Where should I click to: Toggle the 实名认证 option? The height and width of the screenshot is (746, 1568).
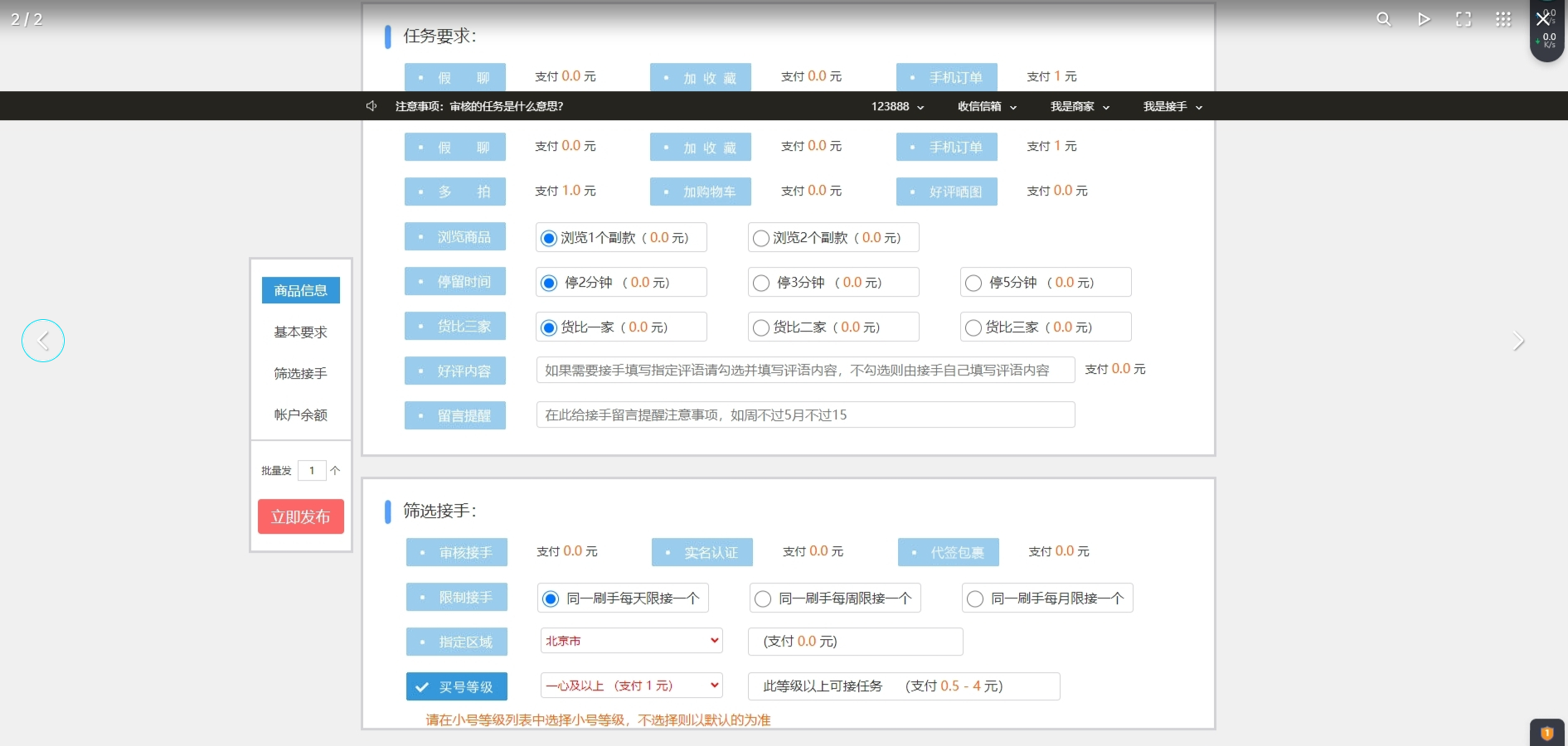702,552
